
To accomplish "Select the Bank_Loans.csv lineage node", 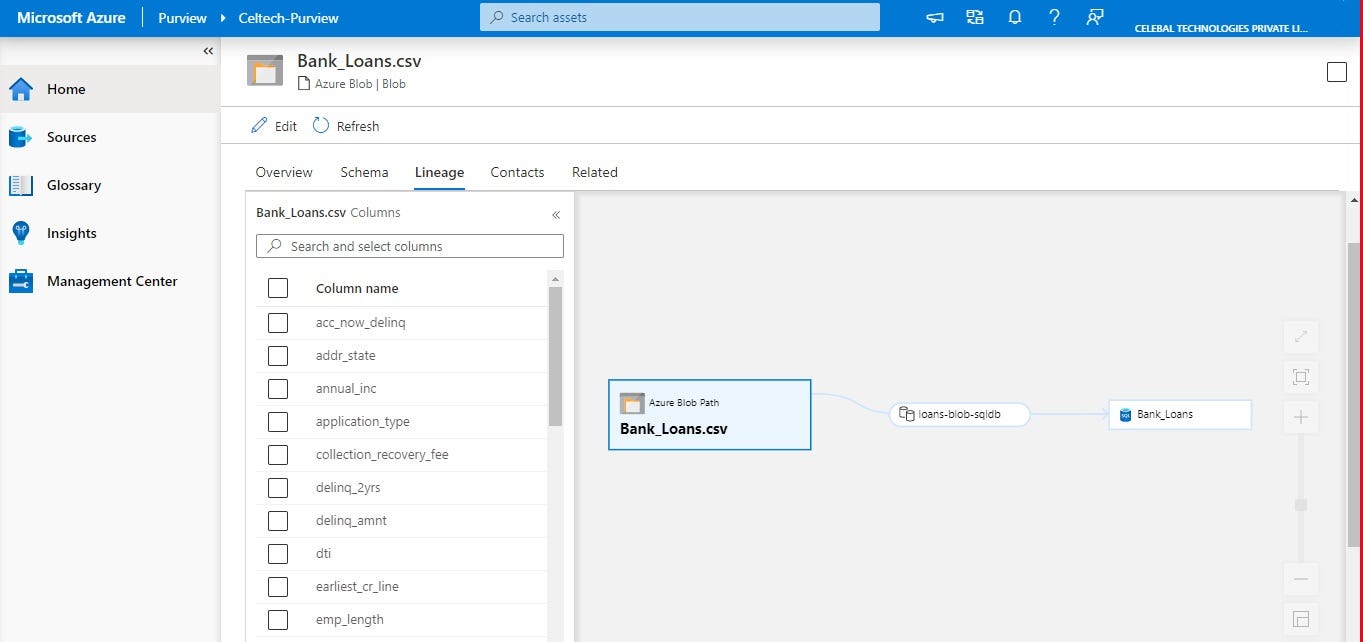I will [709, 414].
